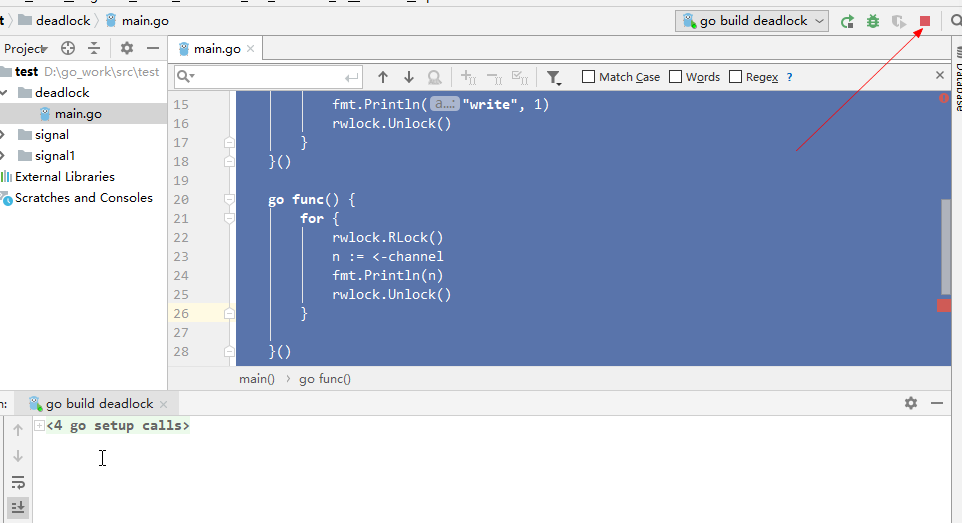This screenshot has height=523, width=962.
Task: Add selection for next occurrence icon
Action: (x=468, y=77)
